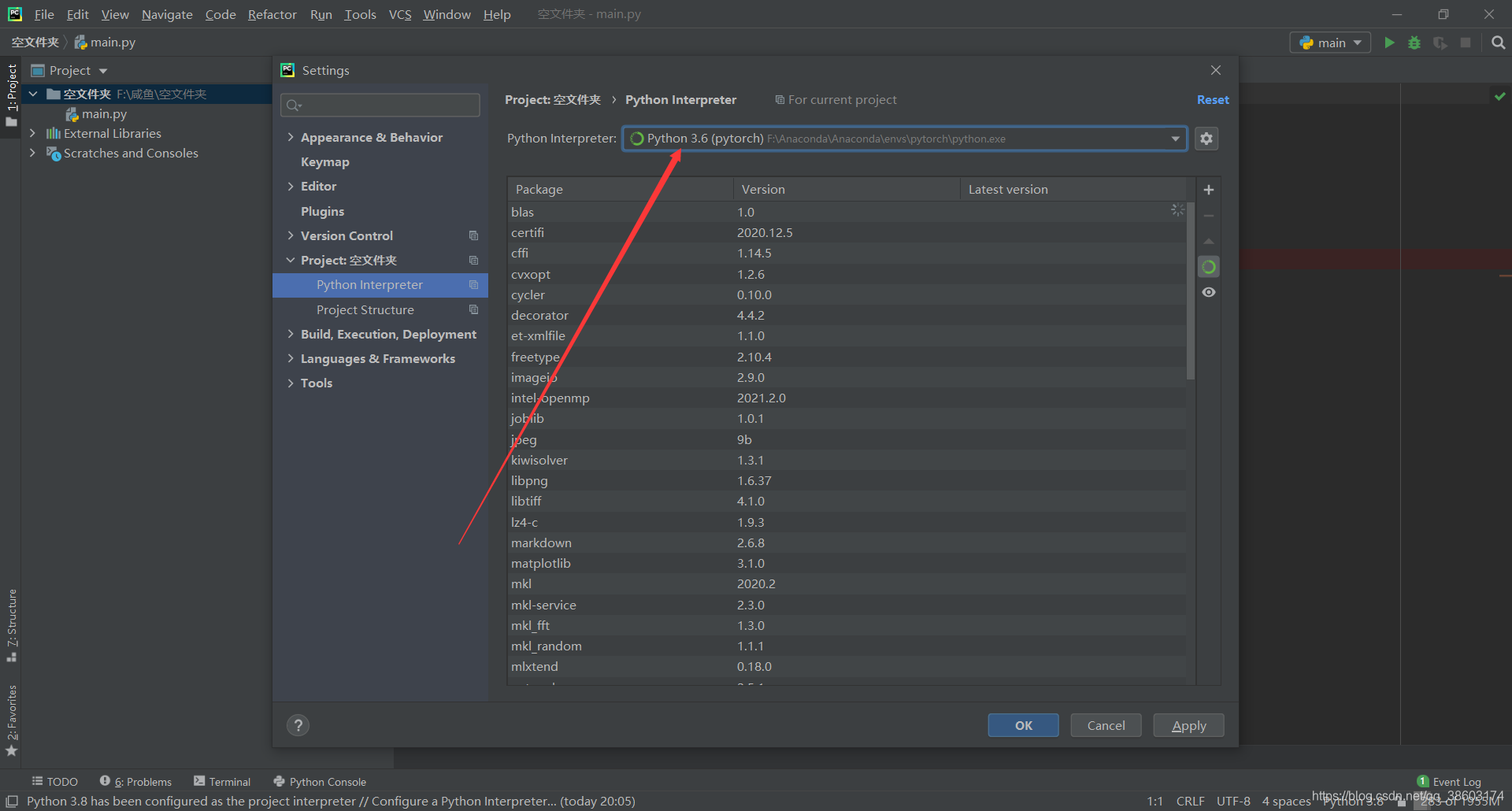Click CRLF line separator status
This screenshot has width=1512, height=811.
[1190, 801]
